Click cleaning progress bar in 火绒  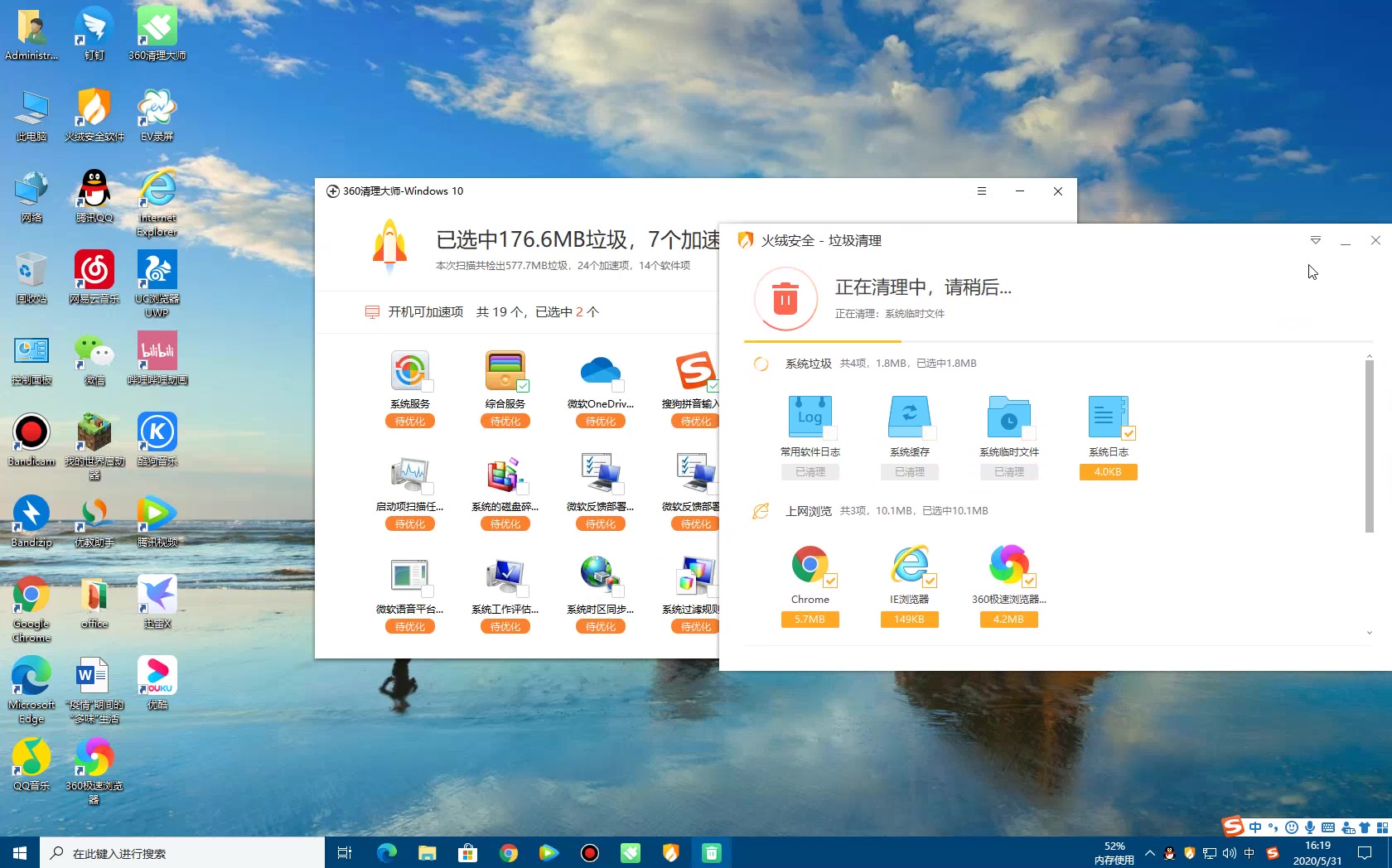tap(1059, 341)
